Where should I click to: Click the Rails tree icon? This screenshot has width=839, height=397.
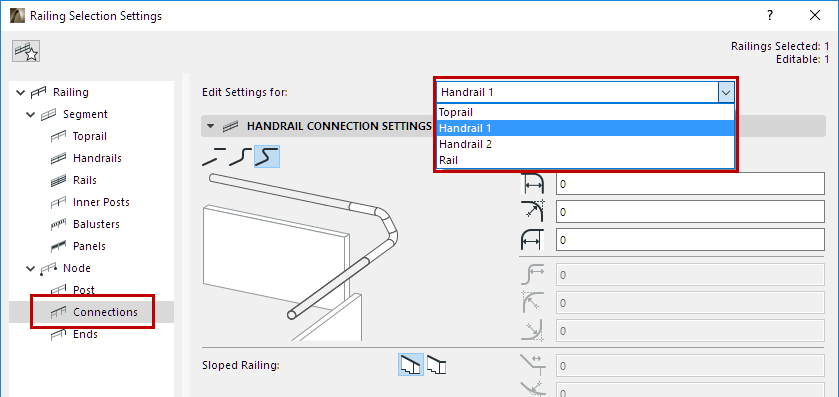[x=58, y=181]
